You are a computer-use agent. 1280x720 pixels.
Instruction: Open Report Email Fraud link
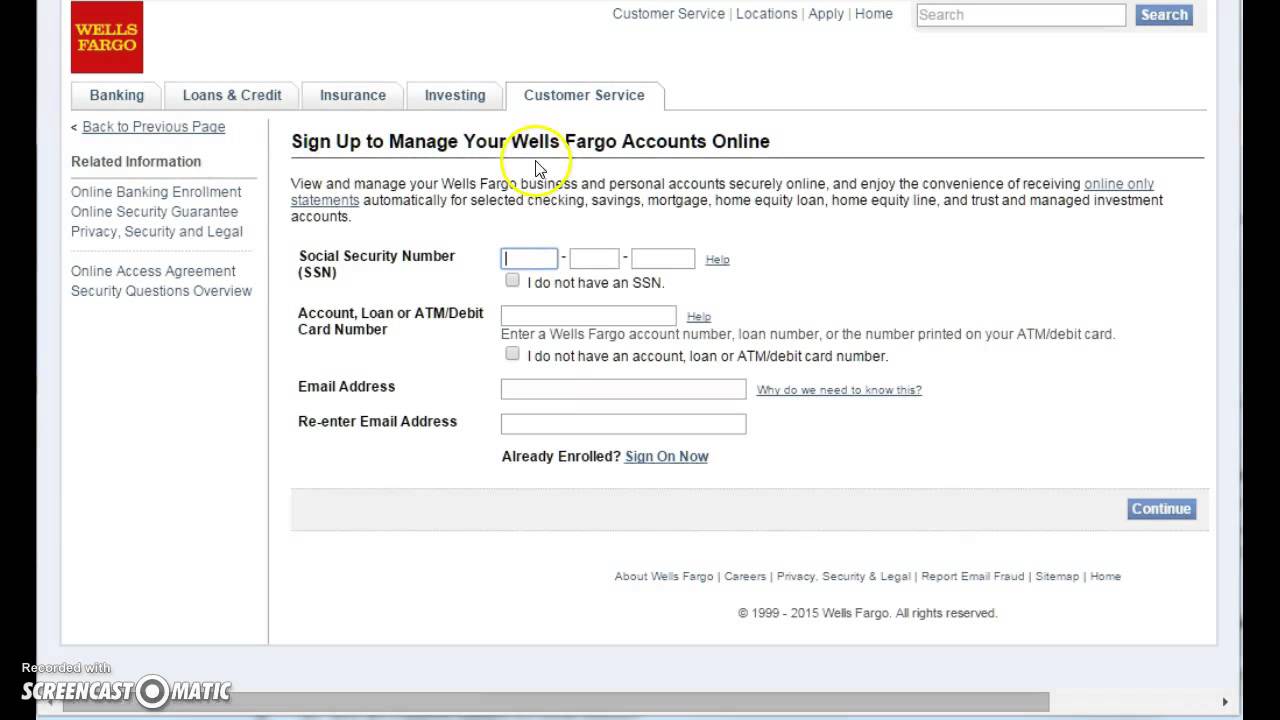coord(973,576)
